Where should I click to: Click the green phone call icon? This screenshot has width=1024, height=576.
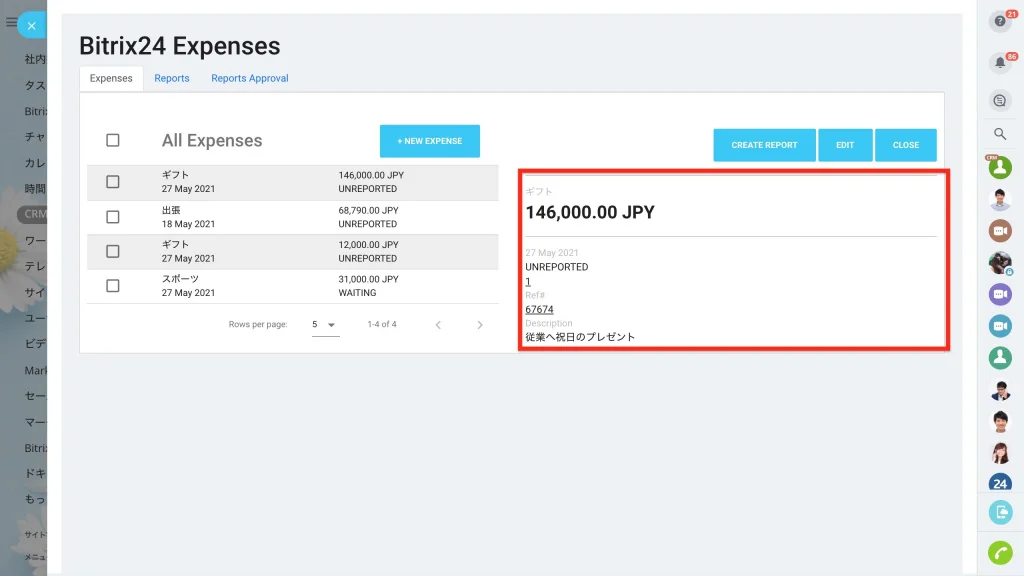(1000, 552)
